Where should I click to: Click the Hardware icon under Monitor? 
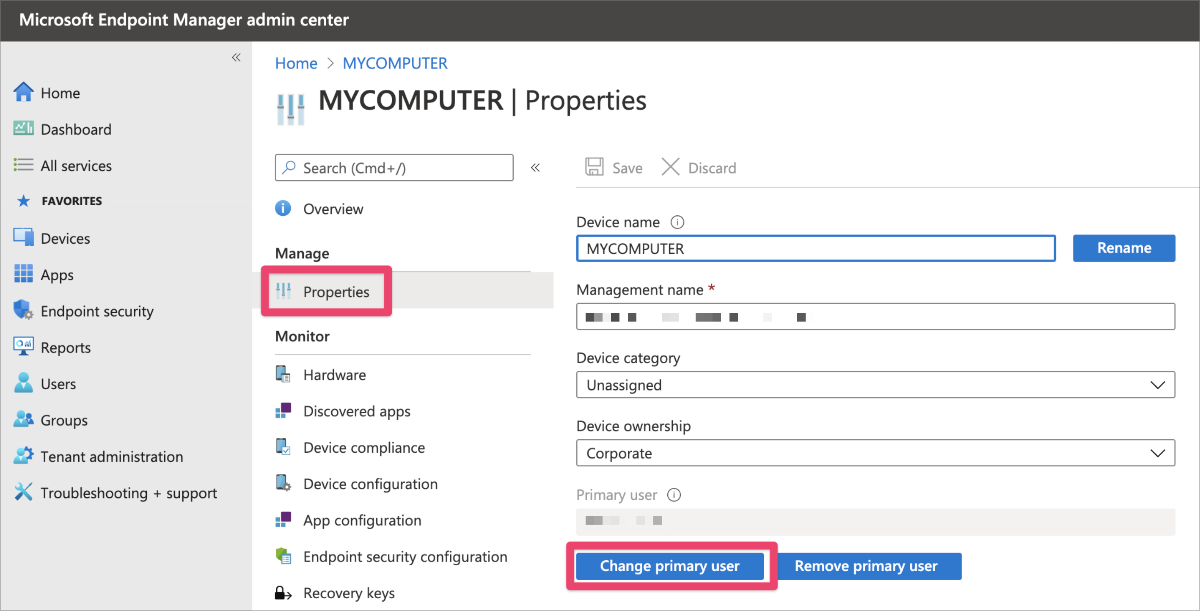(x=283, y=375)
